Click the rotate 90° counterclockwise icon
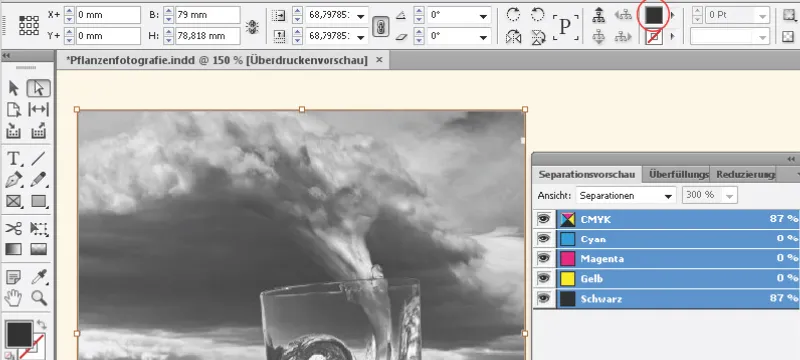This screenshot has height=360, width=800. (x=537, y=14)
